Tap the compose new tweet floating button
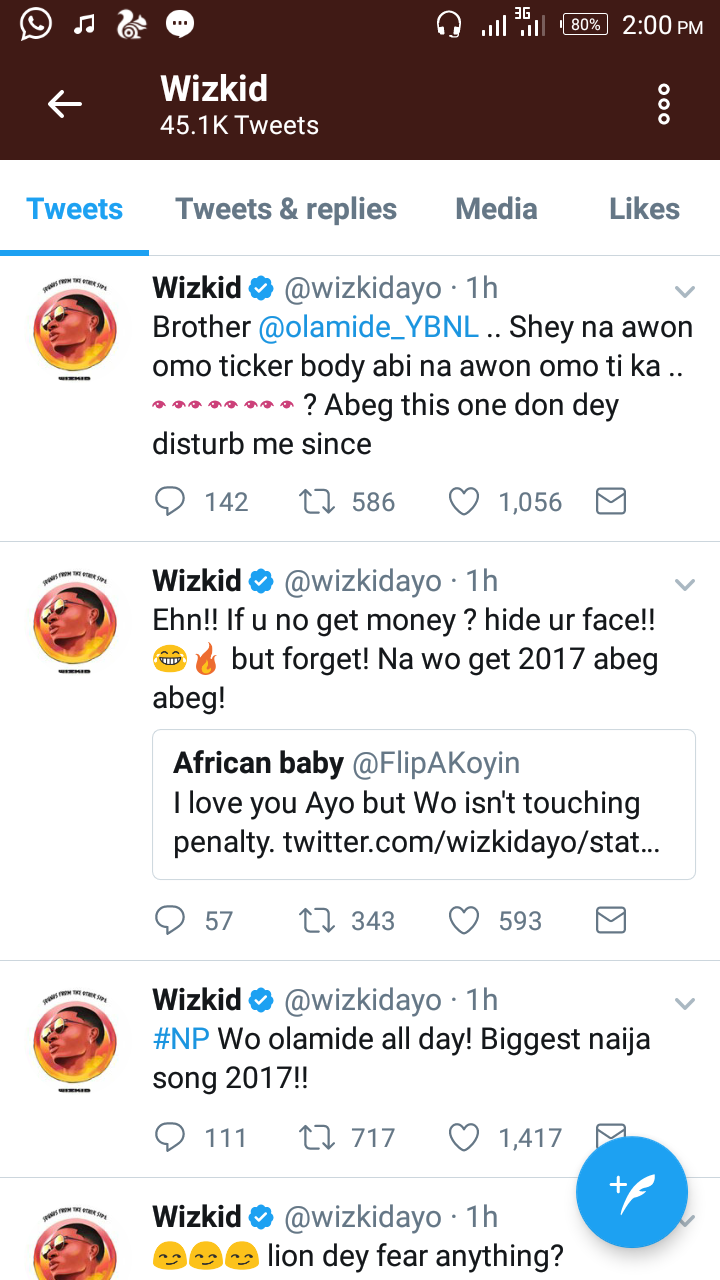 [631, 1192]
